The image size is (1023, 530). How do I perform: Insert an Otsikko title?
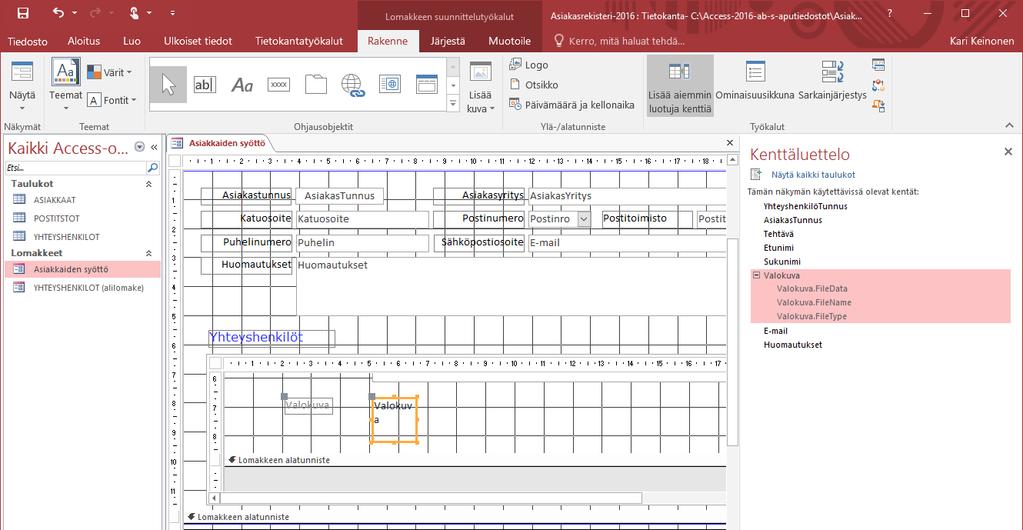(534, 85)
